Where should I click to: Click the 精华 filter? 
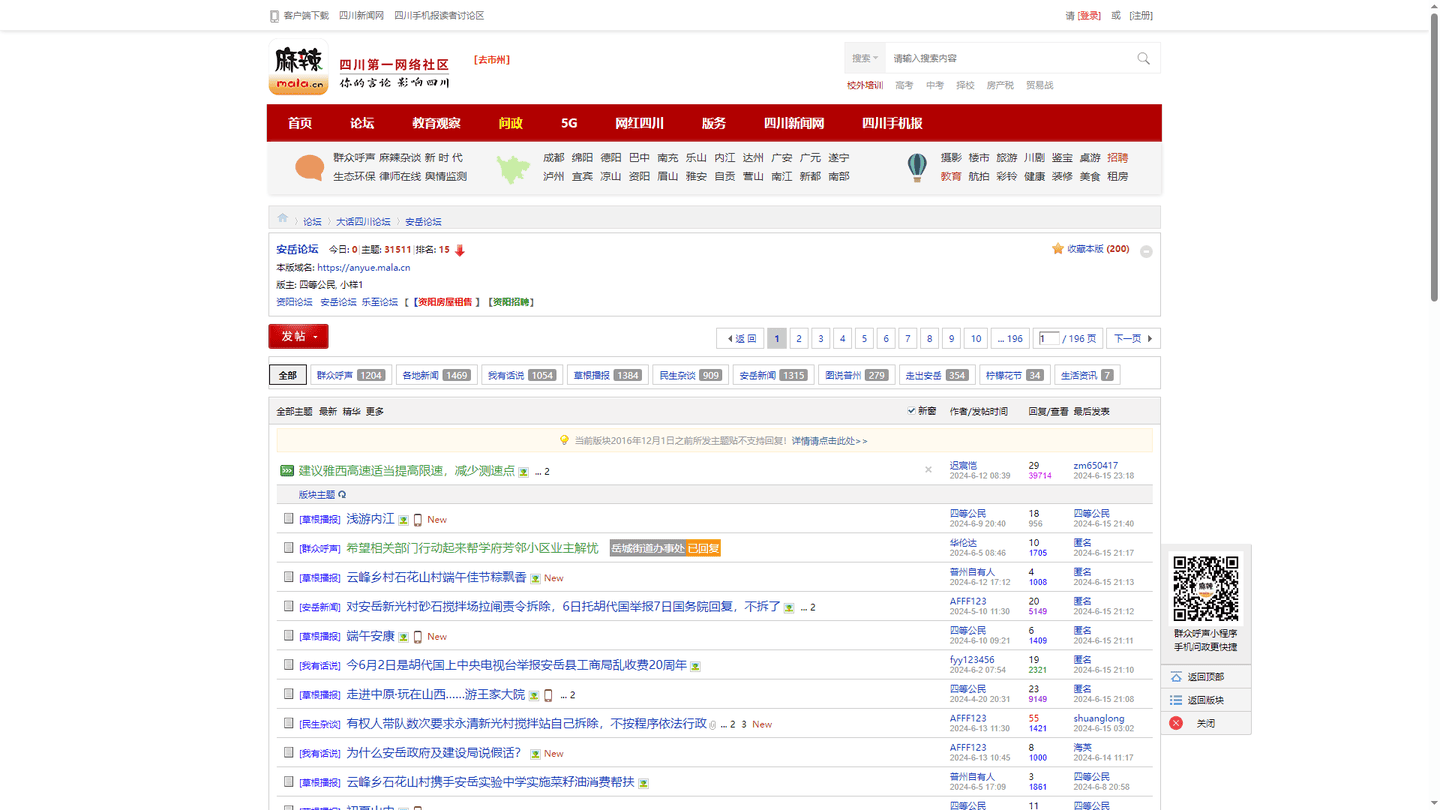(x=351, y=412)
